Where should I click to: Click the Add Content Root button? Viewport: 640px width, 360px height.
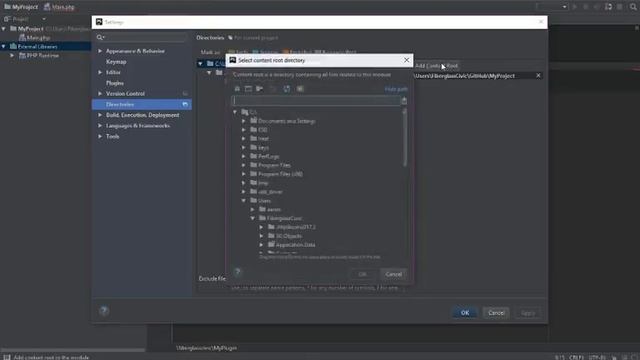(436, 66)
